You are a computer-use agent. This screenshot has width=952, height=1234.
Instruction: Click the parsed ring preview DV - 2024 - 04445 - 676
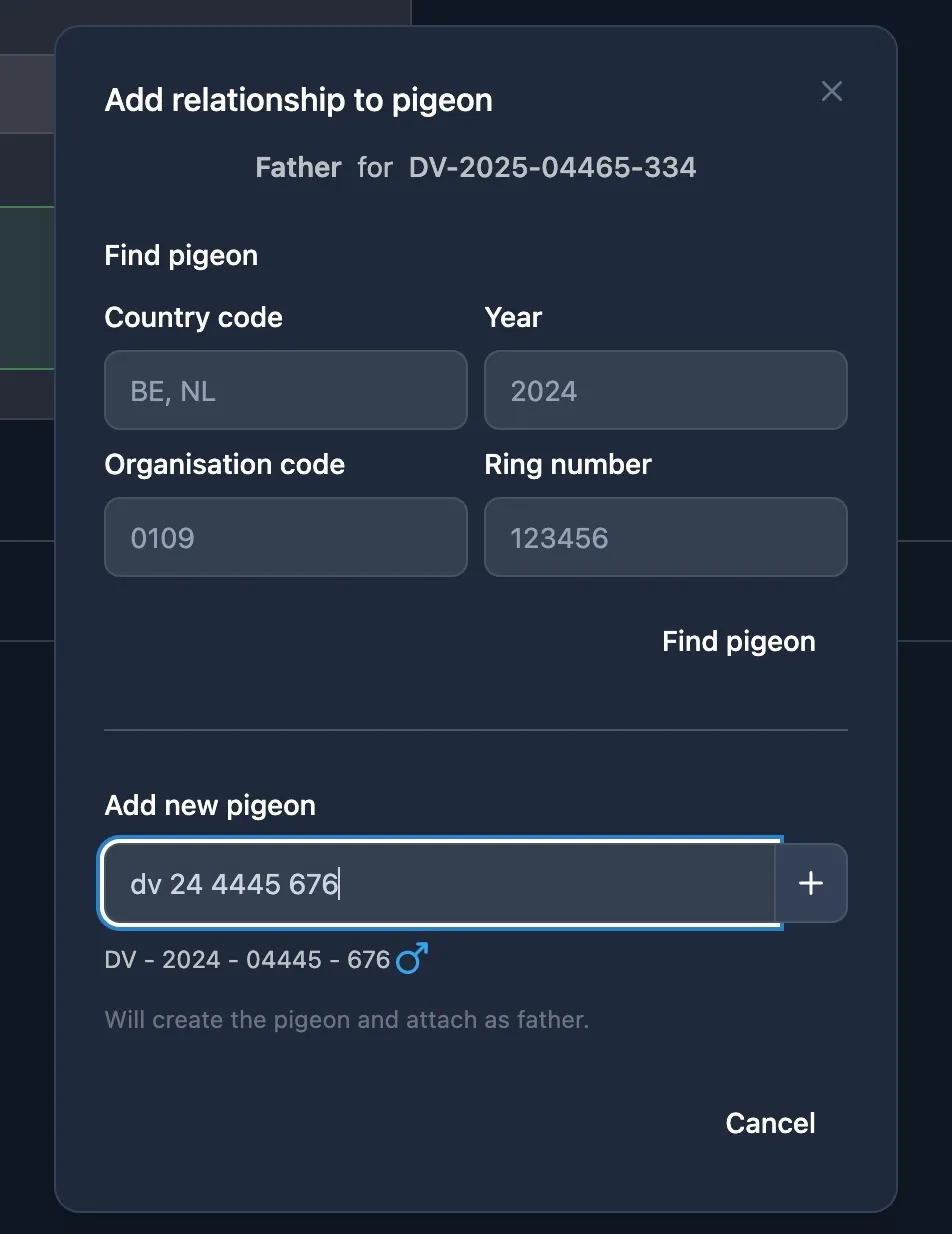click(x=247, y=960)
